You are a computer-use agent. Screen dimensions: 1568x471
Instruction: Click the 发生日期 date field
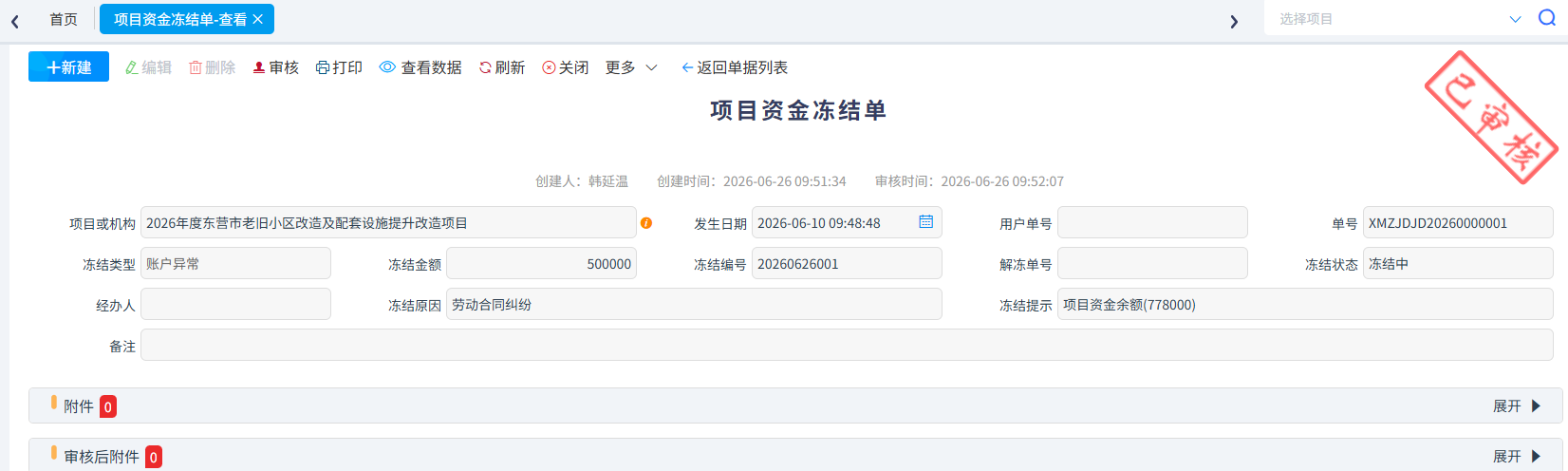tap(847, 222)
